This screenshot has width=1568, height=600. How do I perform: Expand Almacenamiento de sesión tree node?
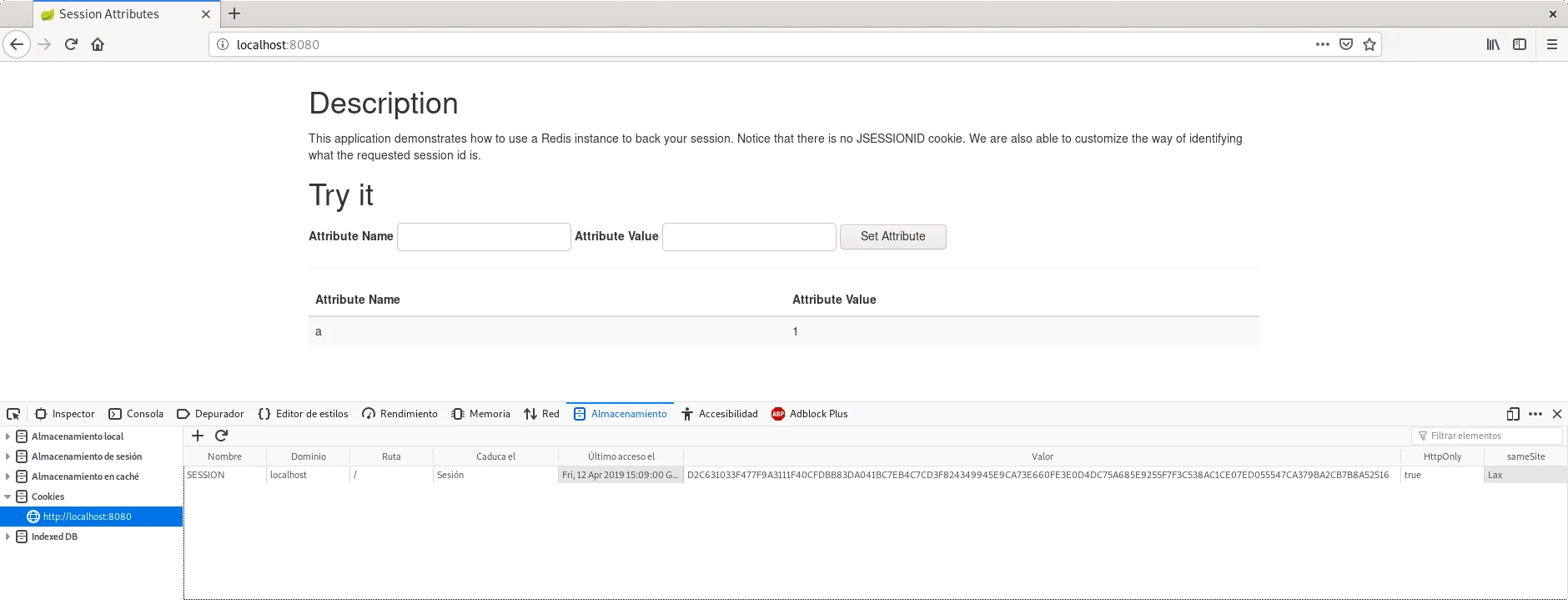[8, 456]
